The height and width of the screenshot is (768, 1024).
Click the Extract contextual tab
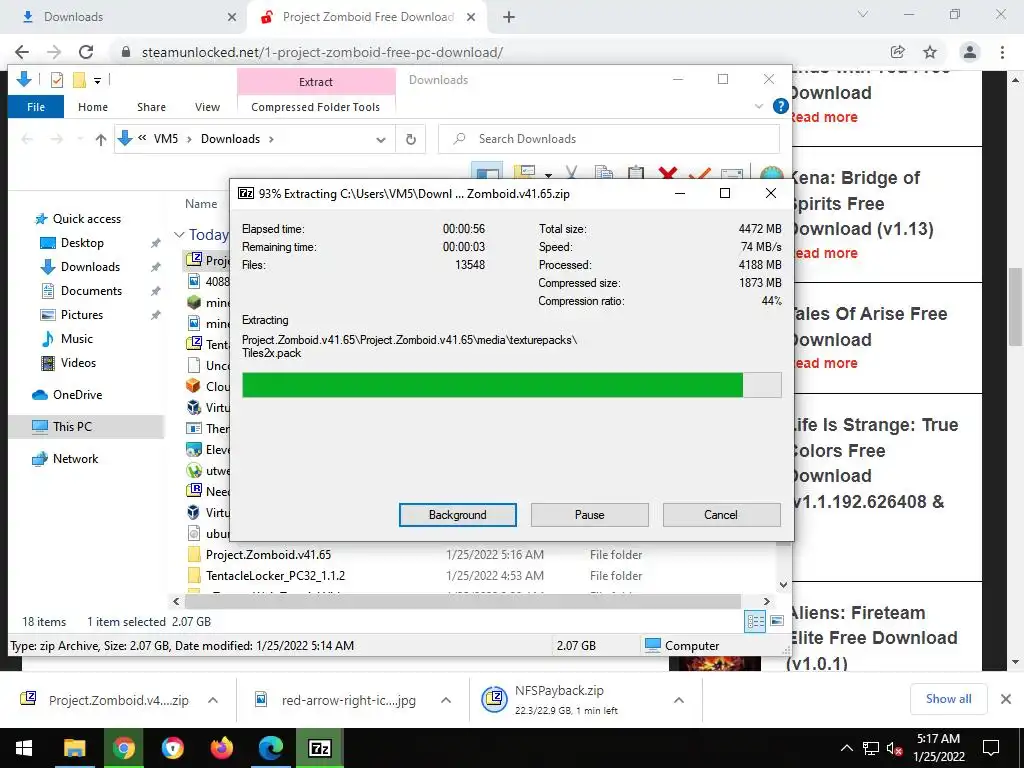[316, 82]
